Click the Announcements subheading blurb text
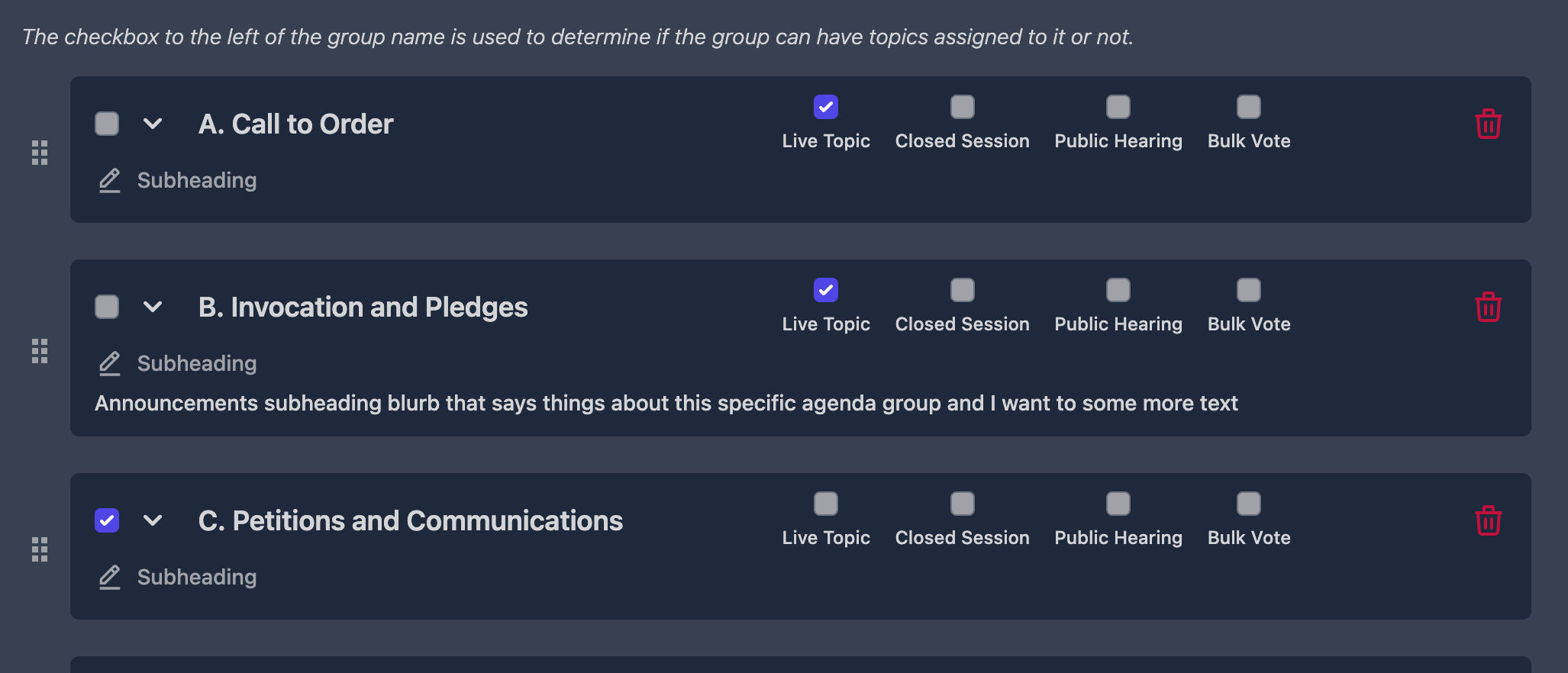 [666, 403]
